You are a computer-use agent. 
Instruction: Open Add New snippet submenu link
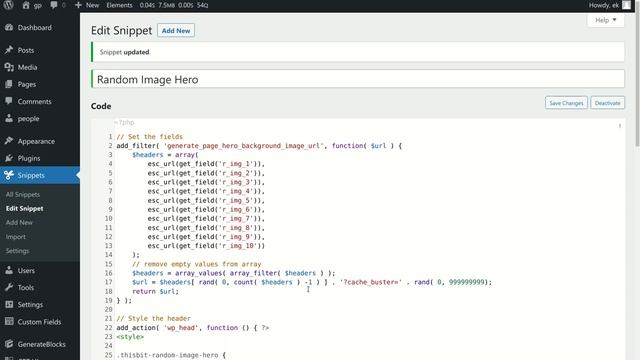coord(19,222)
